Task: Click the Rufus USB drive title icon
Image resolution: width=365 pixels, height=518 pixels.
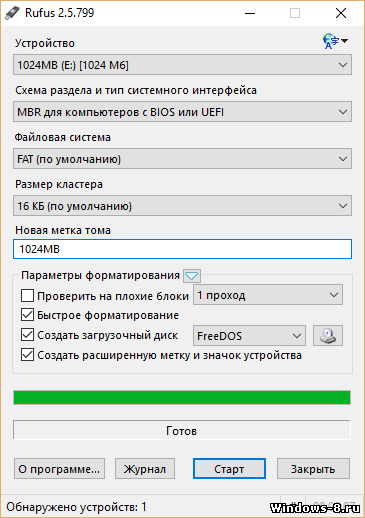Action: [x=12, y=13]
